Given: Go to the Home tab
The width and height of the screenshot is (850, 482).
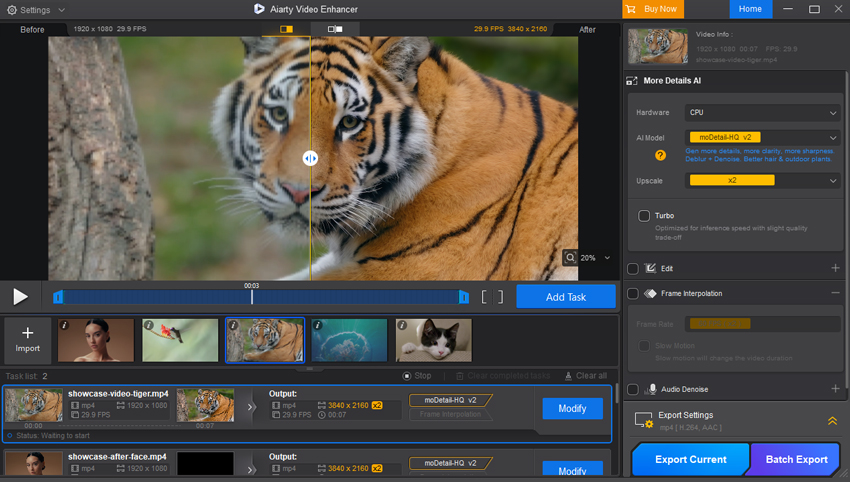Looking at the screenshot, I should pos(750,9).
